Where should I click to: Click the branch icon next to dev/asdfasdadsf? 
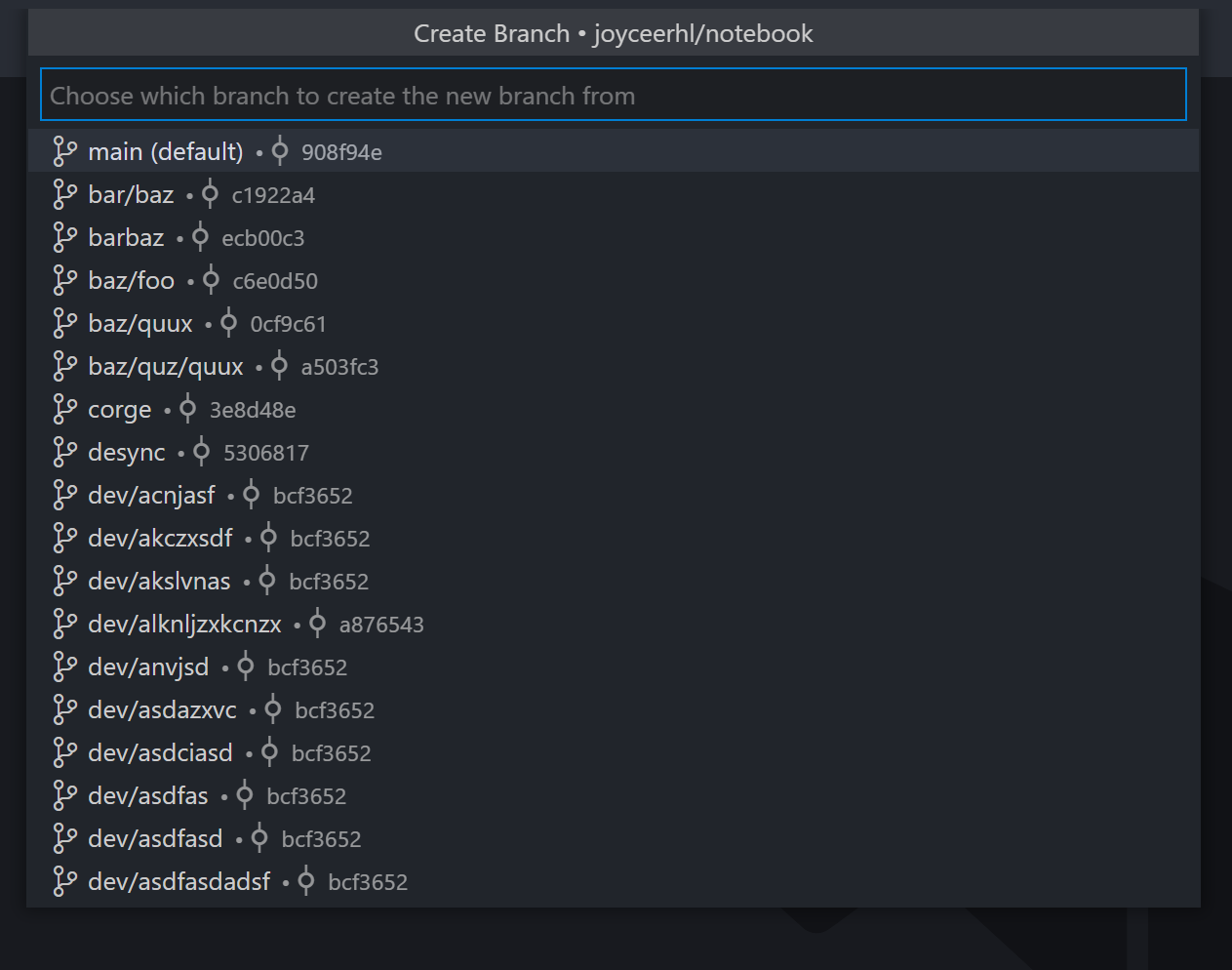point(64,881)
